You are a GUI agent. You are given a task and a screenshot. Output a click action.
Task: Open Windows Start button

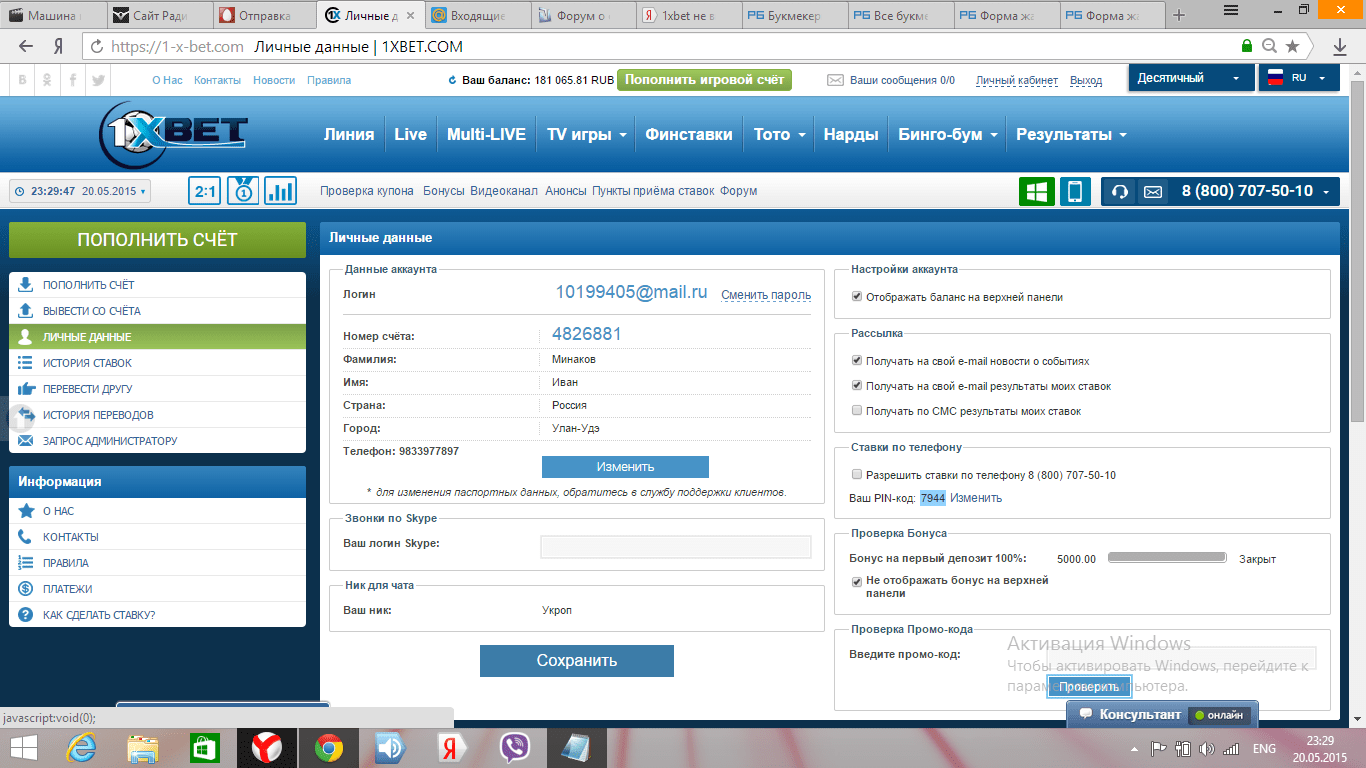coord(24,748)
